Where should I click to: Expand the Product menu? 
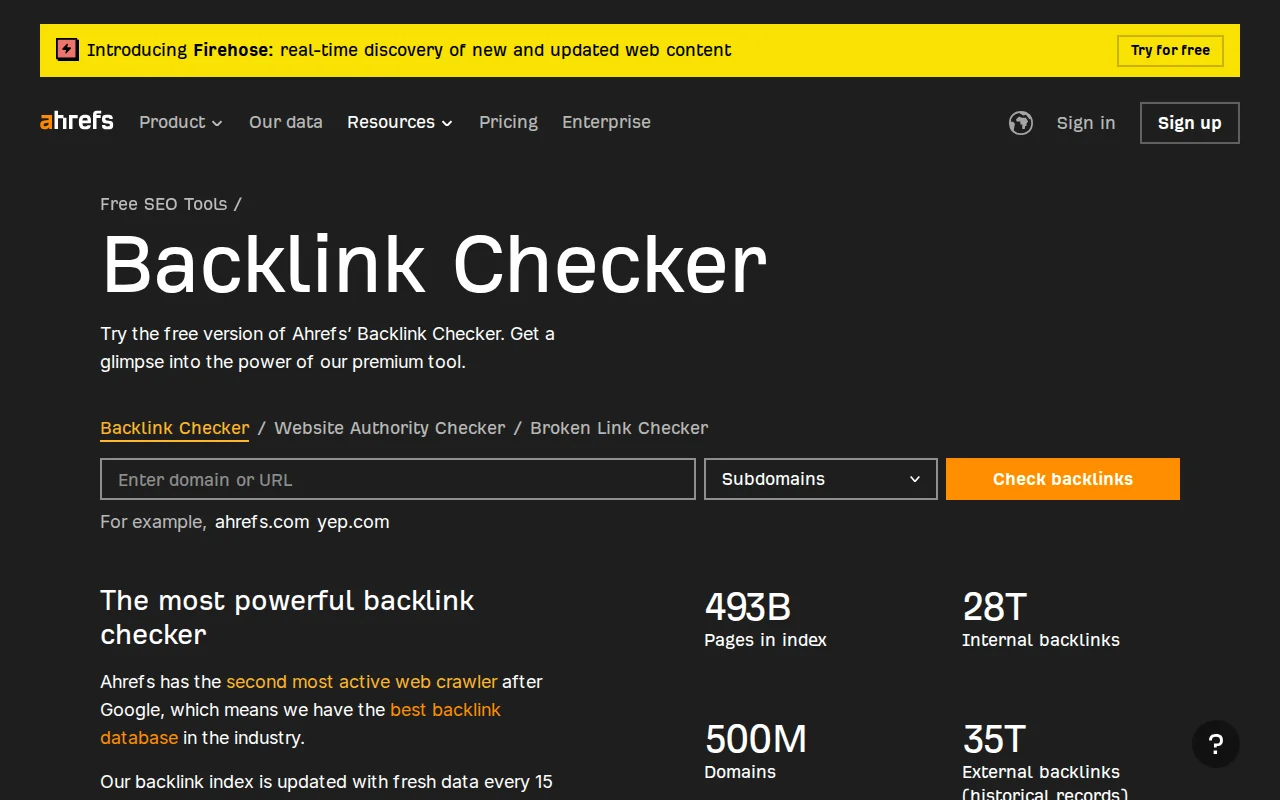pos(181,122)
